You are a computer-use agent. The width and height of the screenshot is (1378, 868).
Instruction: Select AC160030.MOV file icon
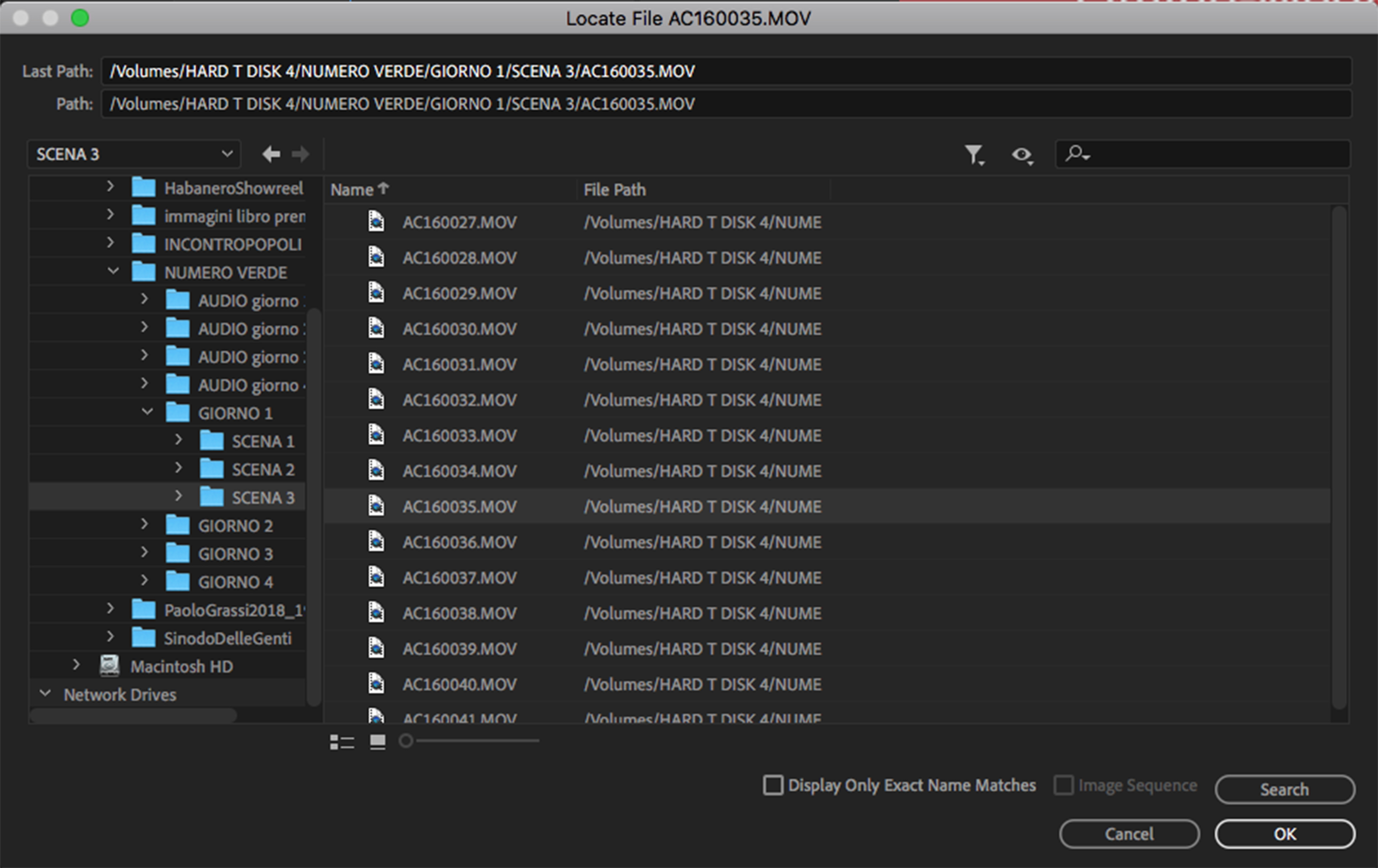pyautogui.click(x=376, y=329)
